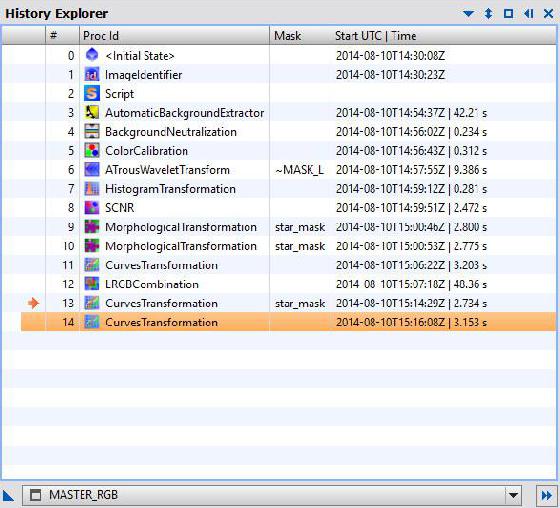Click the AutomaticBackgroundExtractor icon
560x508 pixels.
[x=92, y=113]
